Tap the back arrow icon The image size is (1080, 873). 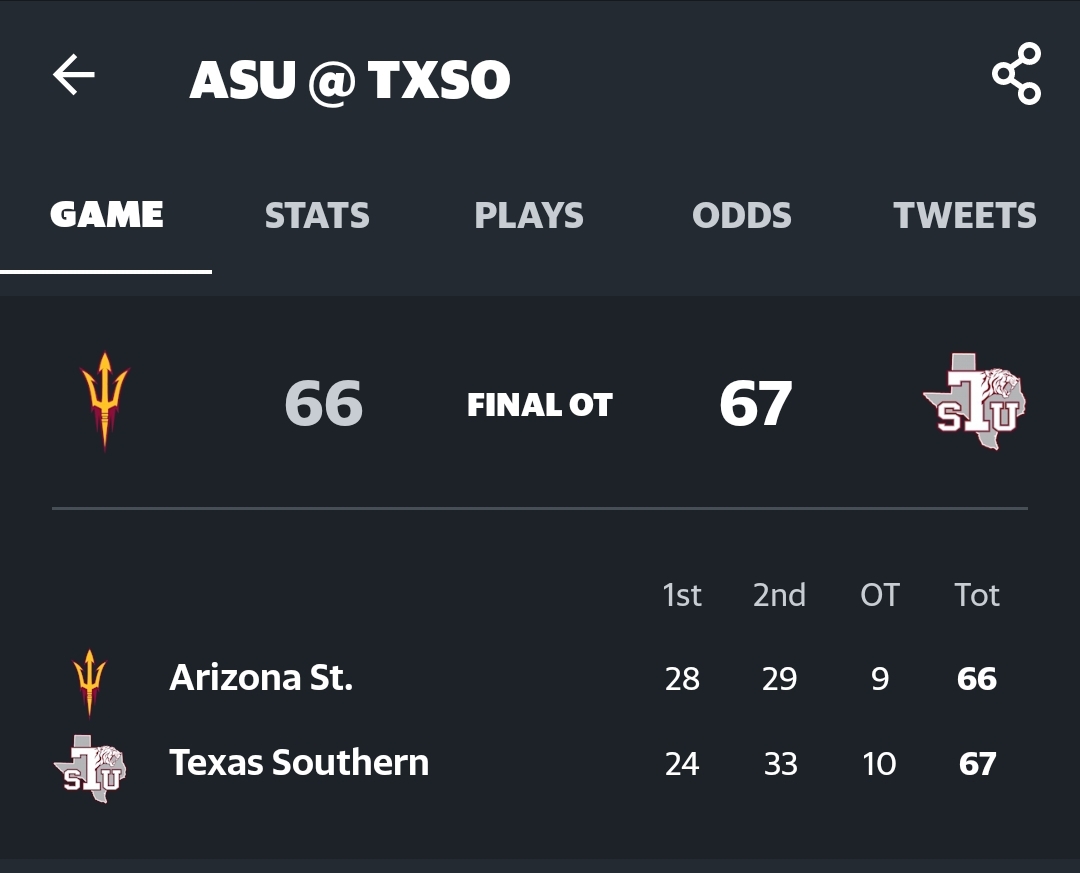pos(74,75)
